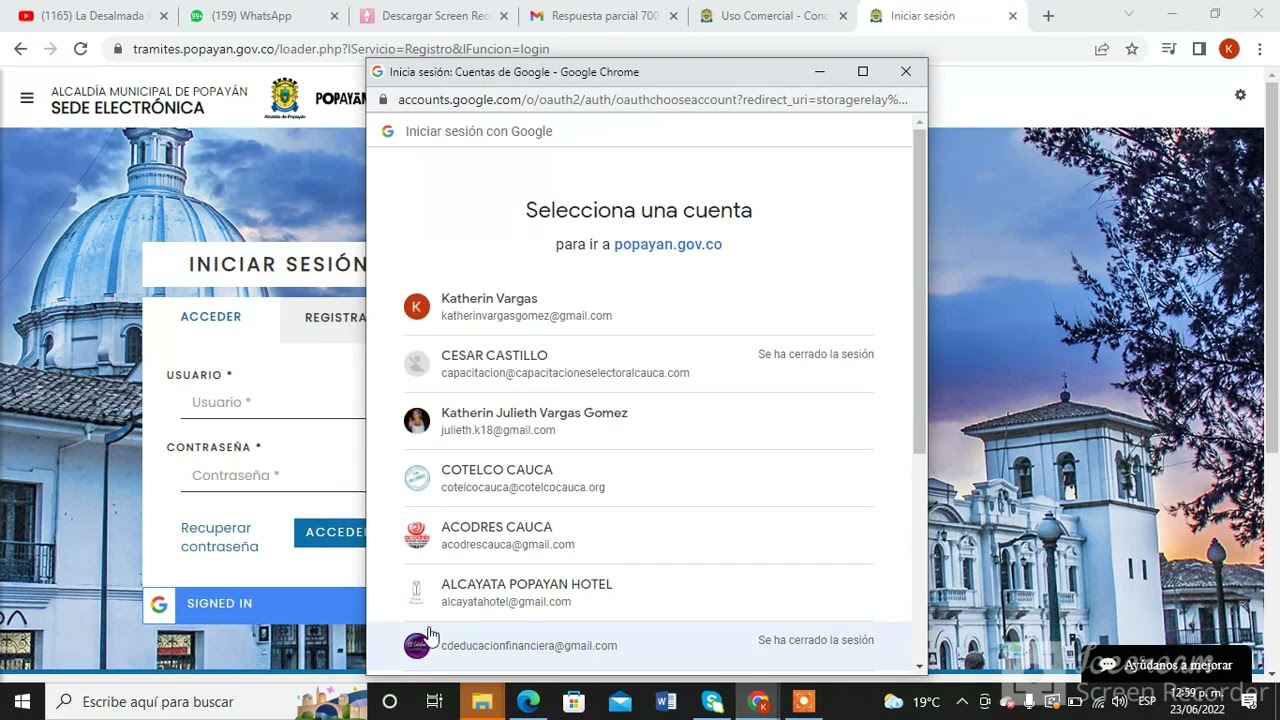Click the ESP language indicator
The image size is (1280, 720).
pos(1147,702)
